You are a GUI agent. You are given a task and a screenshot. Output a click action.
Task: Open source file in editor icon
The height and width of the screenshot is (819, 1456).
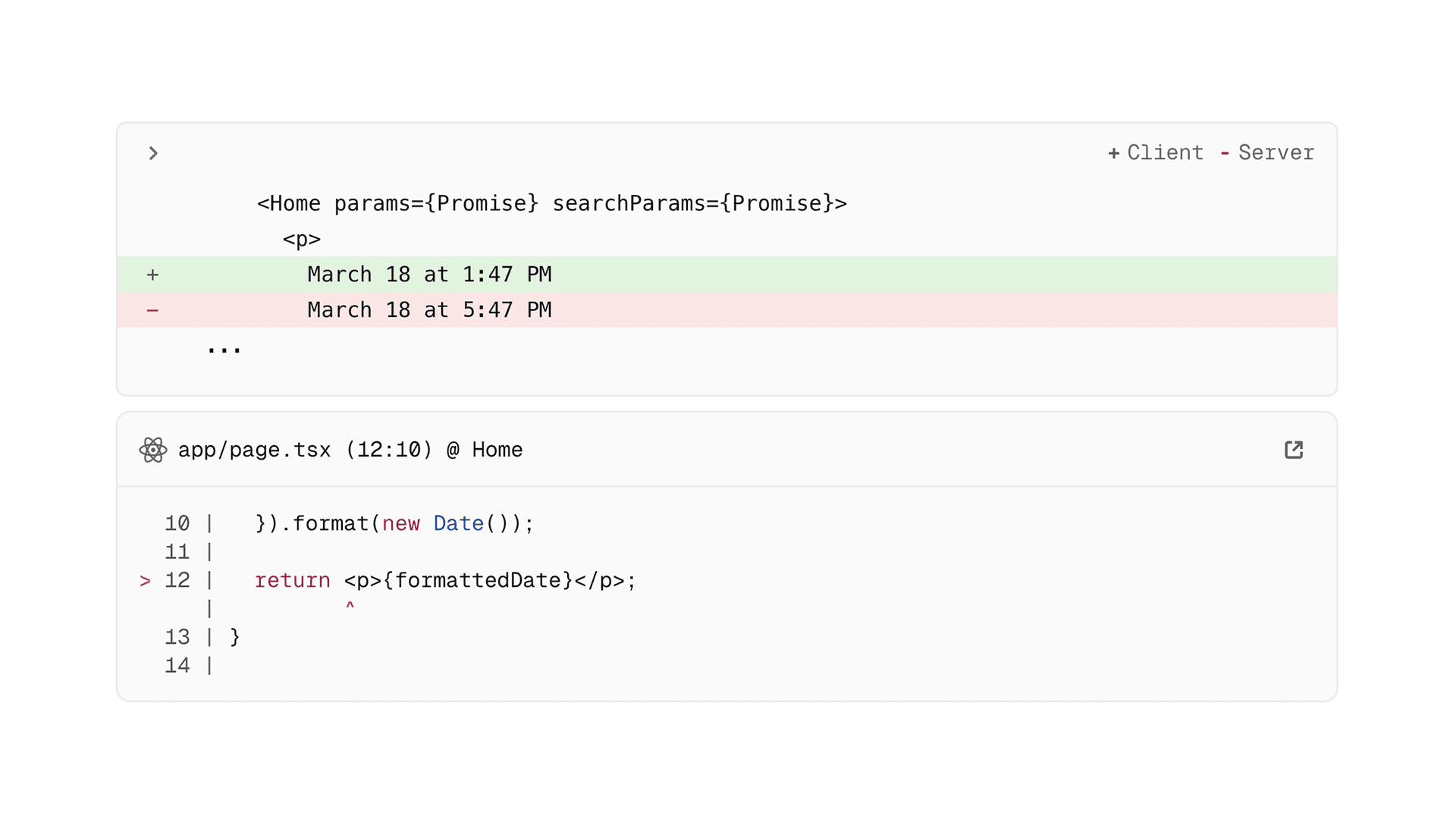(1294, 450)
